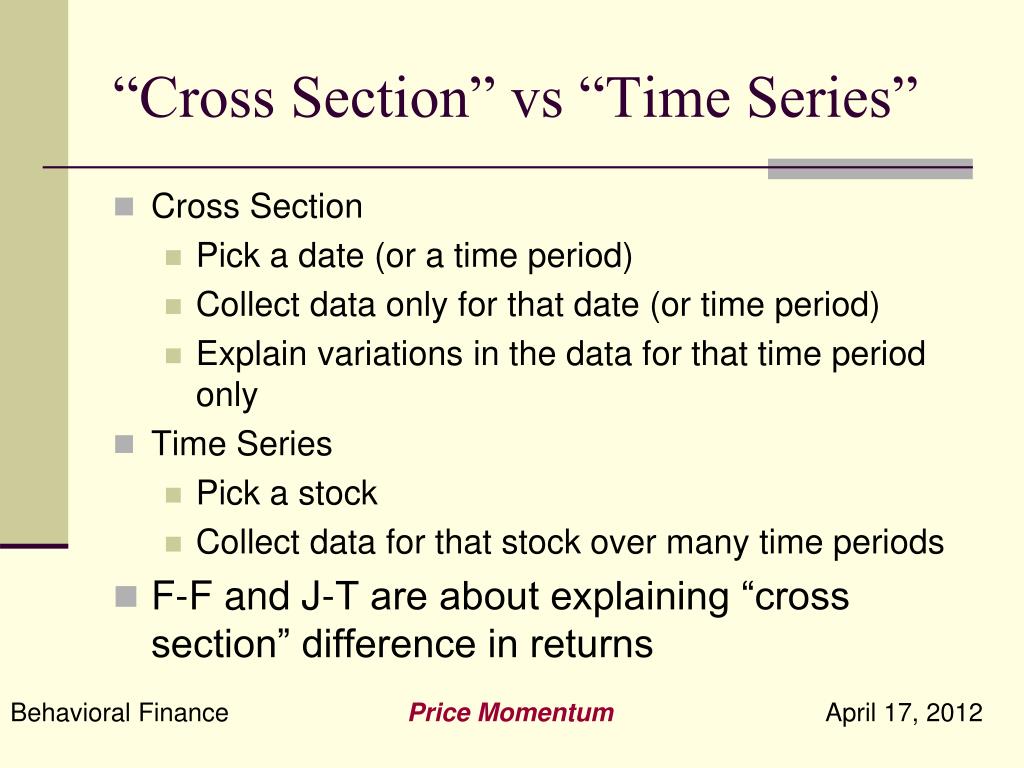Image resolution: width=1024 pixels, height=768 pixels.
Task: Click the bullet beside "F-F and J-T"
Action: tap(125, 596)
